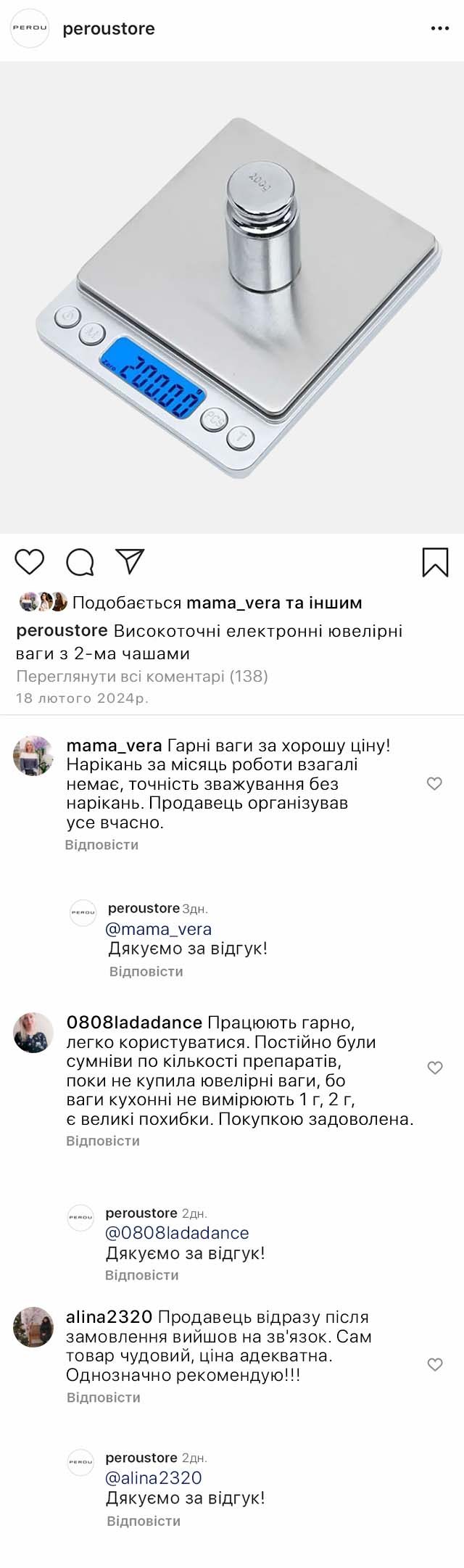Open 0808ladadance's avatar photo
Viewport: 464px width, 1568px height.
pos(33,1033)
